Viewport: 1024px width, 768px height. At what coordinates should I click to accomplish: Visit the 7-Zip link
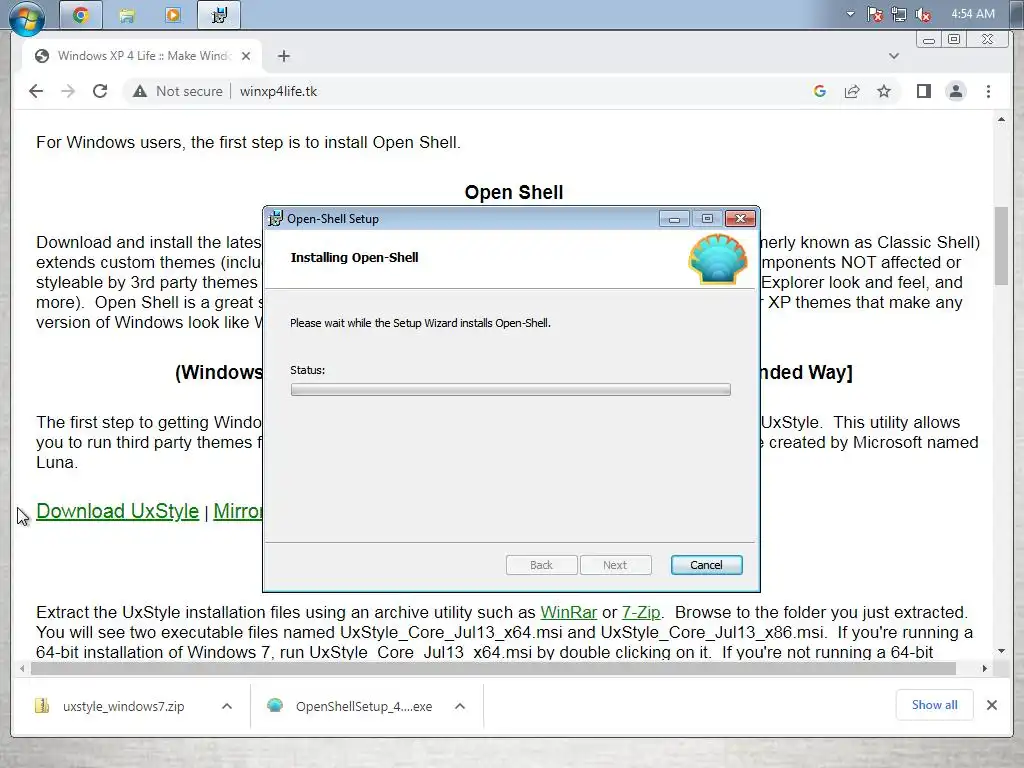(x=641, y=613)
